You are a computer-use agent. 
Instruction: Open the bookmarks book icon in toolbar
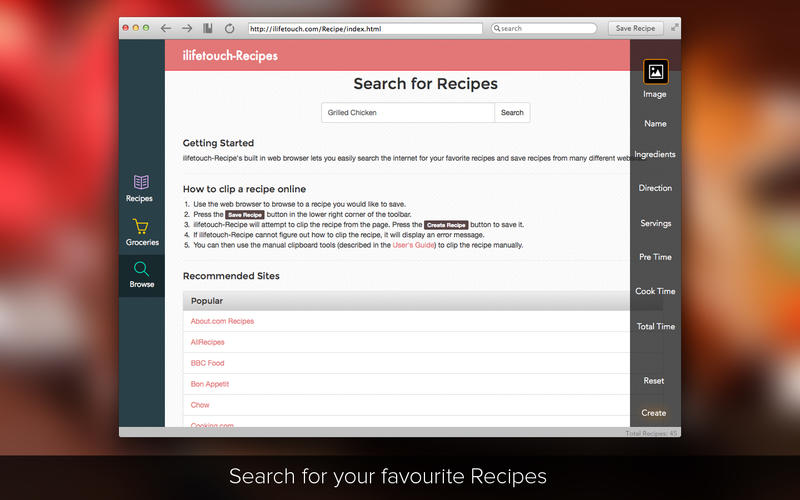[208, 29]
